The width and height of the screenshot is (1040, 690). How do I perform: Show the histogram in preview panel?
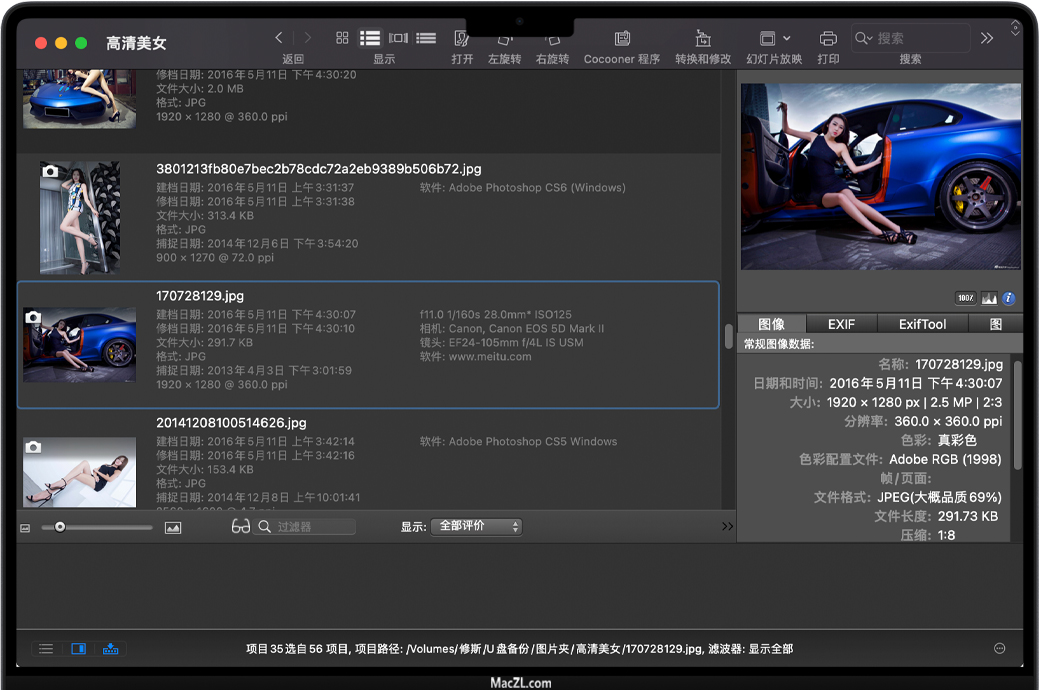[989, 298]
